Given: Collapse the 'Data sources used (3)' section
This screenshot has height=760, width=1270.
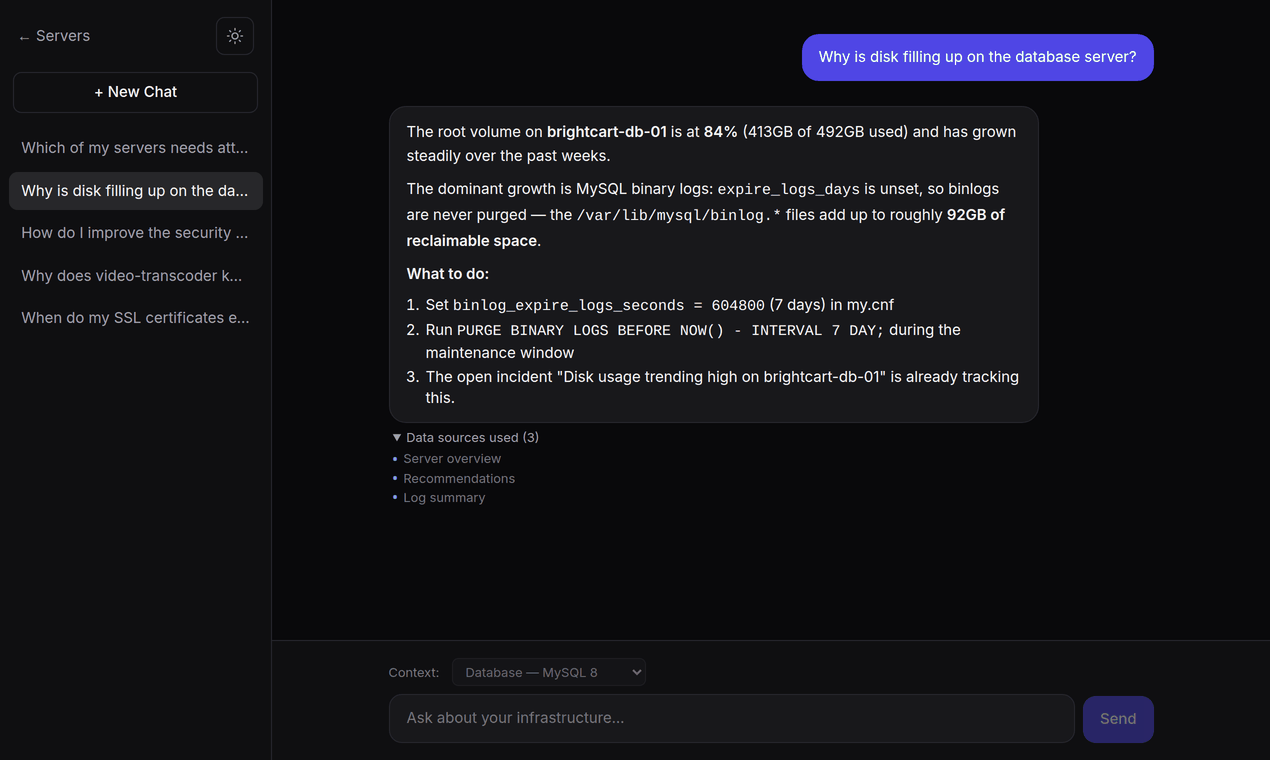Looking at the screenshot, I should coord(466,437).
